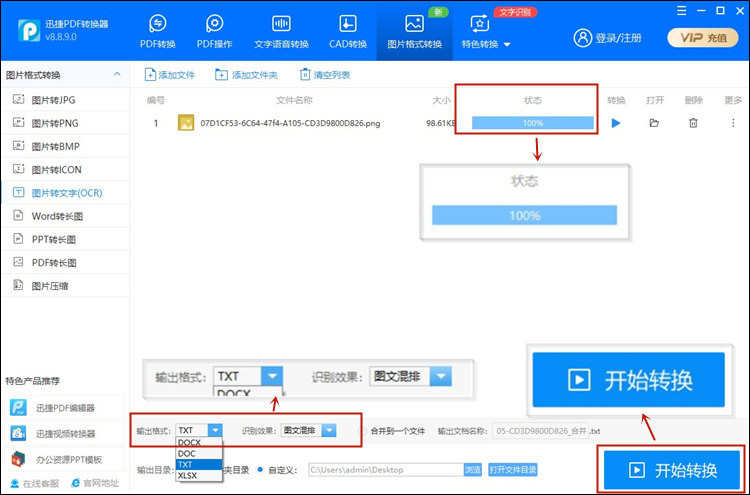Select file name 07D1CF53-6C64-47f4-A105-CD3D9800D826.png

[290, 123]
